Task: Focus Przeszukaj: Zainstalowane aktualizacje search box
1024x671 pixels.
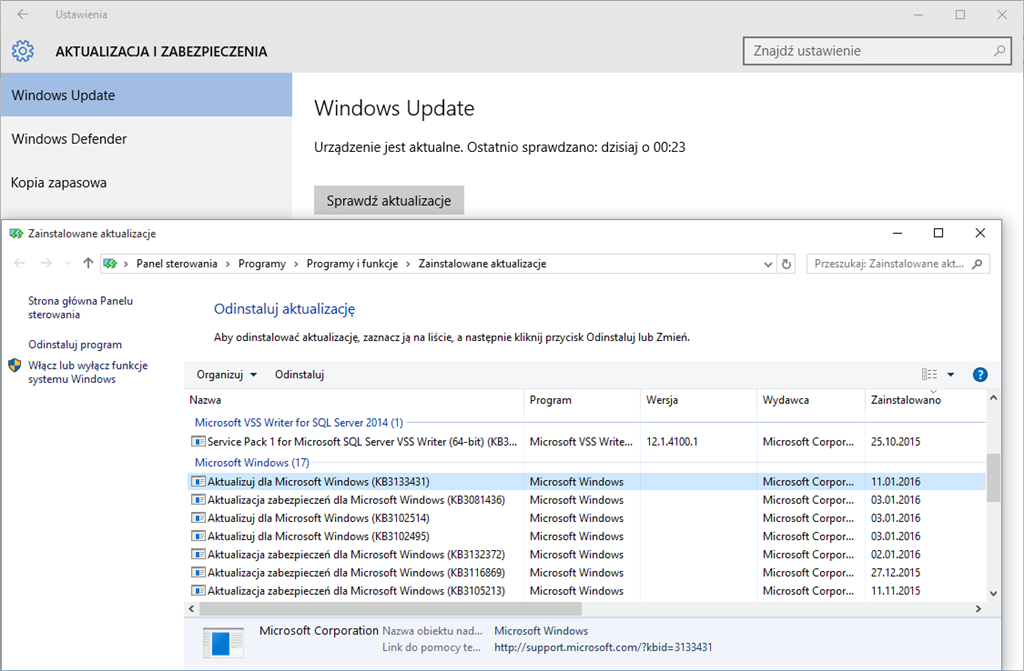Action: [898, 264]
